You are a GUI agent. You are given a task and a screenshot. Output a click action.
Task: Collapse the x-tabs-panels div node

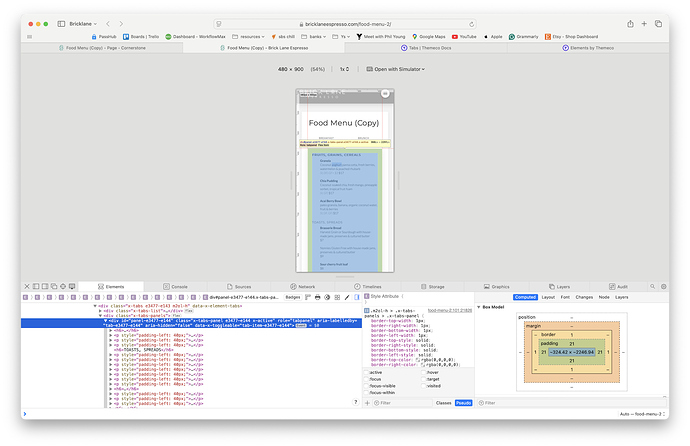[100, 315]
